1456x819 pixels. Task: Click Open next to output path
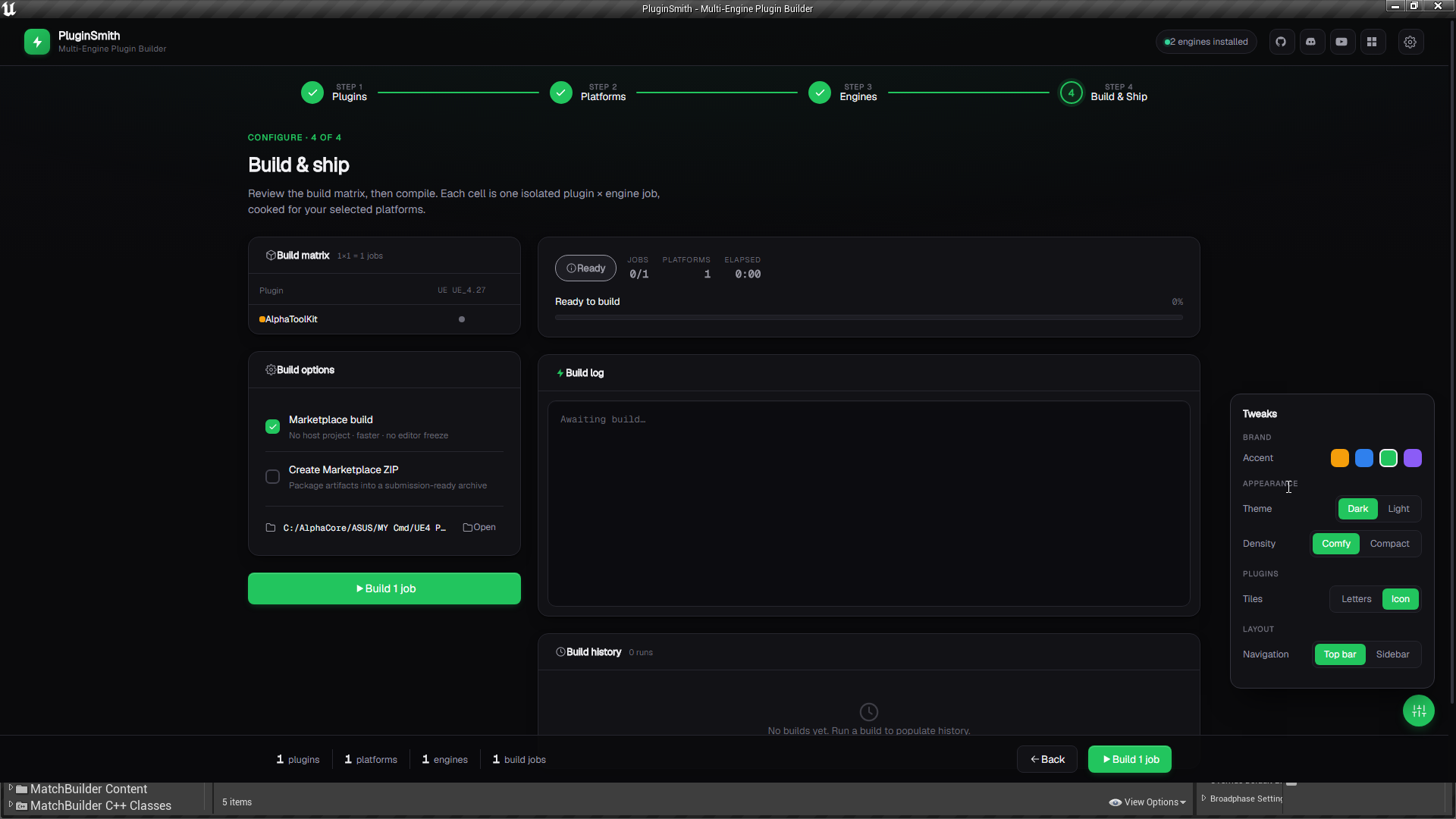pos(479,528)
